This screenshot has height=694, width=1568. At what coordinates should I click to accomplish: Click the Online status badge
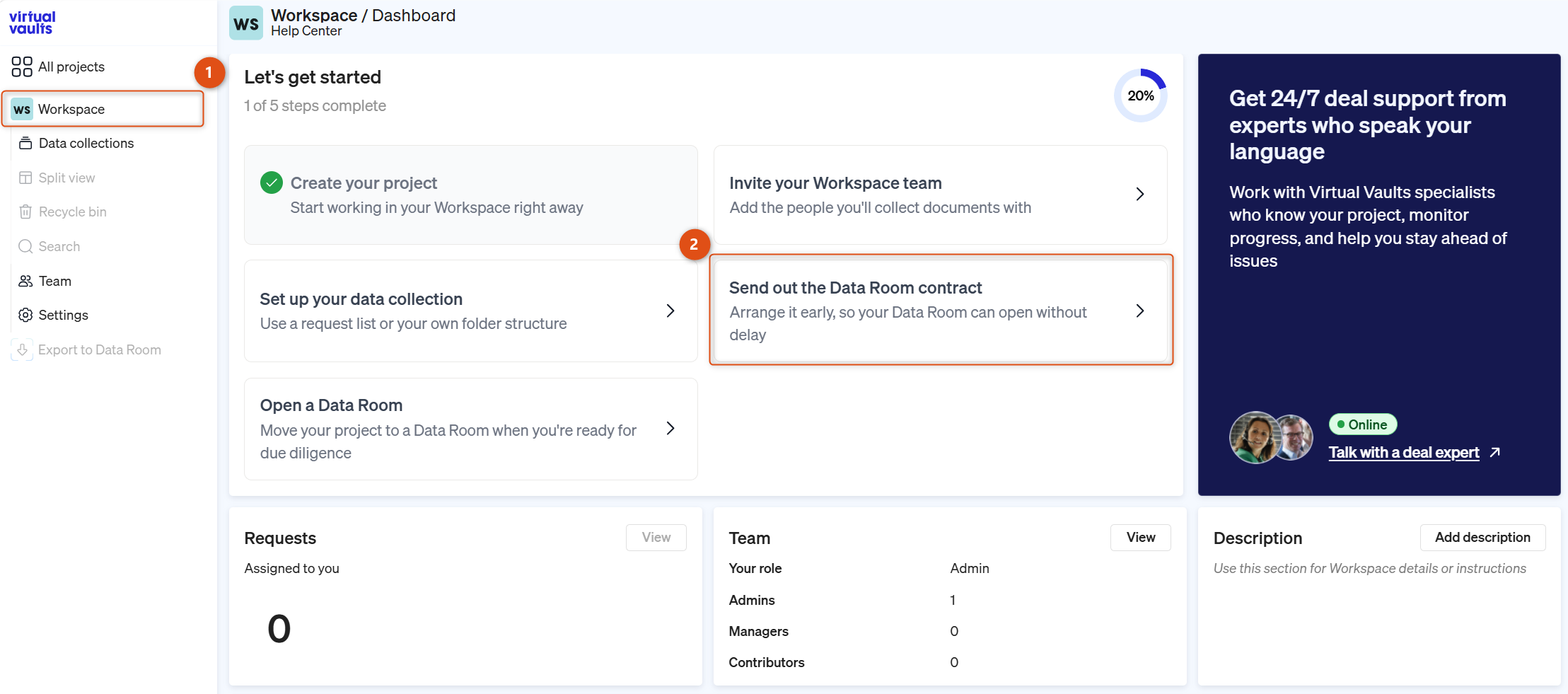point(1363,424)
